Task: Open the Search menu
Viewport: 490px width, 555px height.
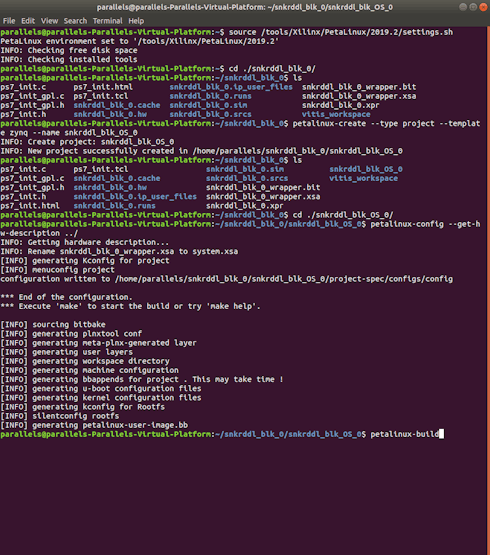Action: click(75, 21)
